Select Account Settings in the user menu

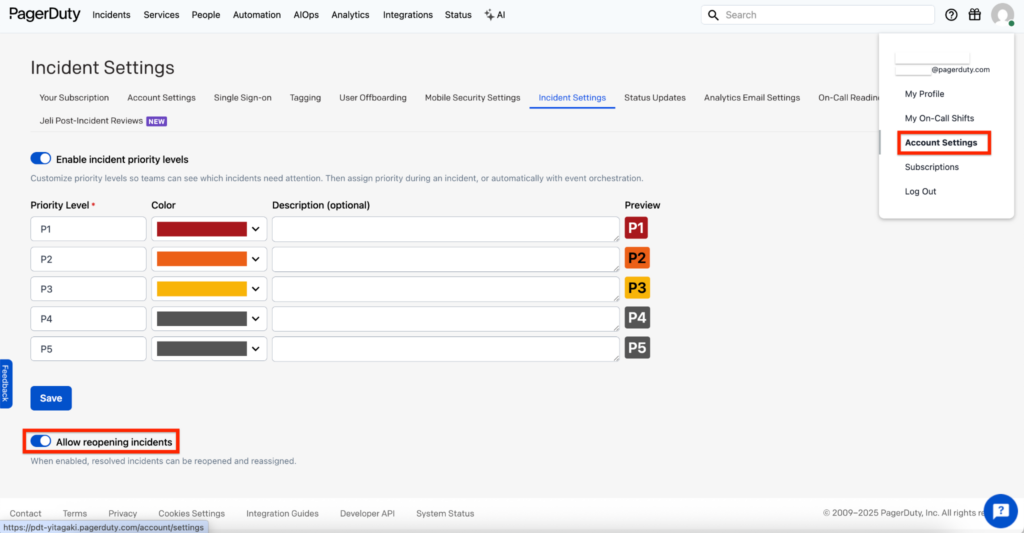[x=941, y=143]
